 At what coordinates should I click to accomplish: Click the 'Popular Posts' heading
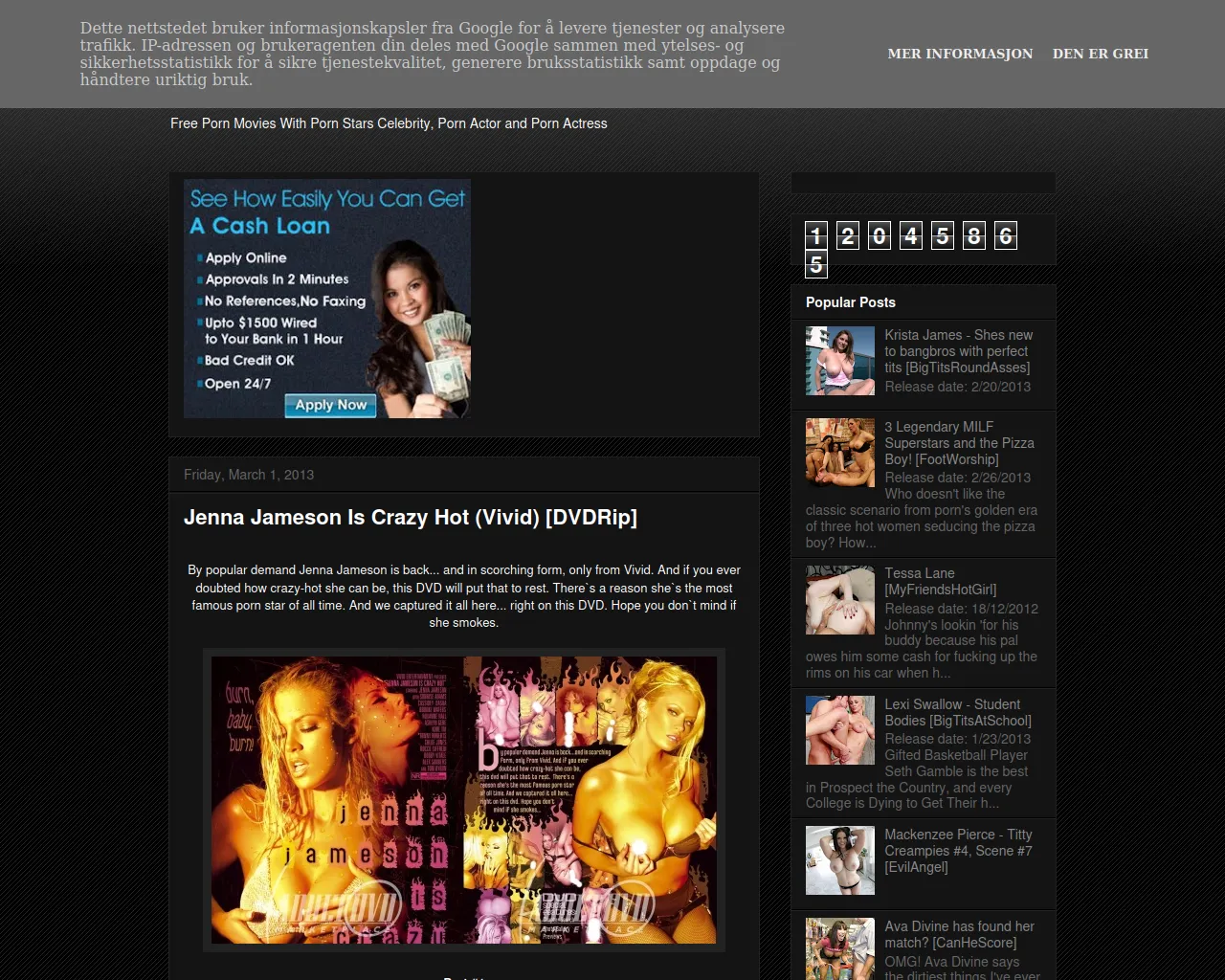851,302
